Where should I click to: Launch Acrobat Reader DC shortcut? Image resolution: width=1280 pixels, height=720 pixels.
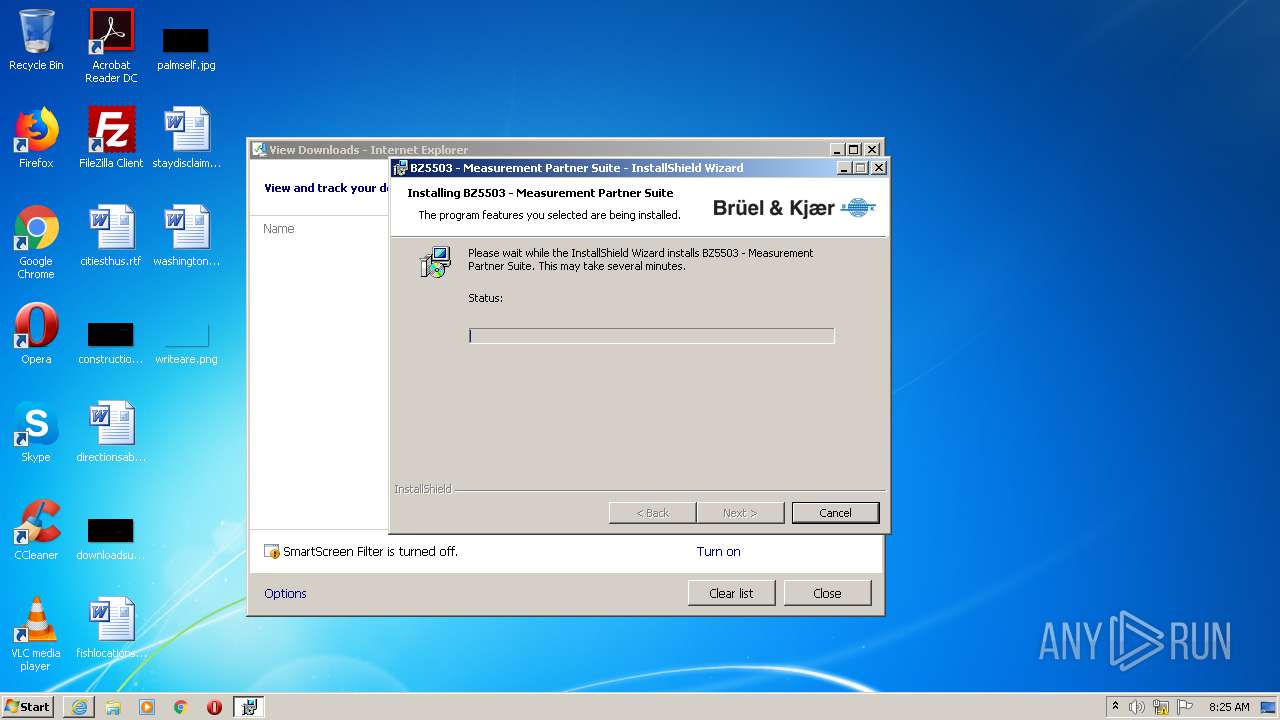click(111, 46)
